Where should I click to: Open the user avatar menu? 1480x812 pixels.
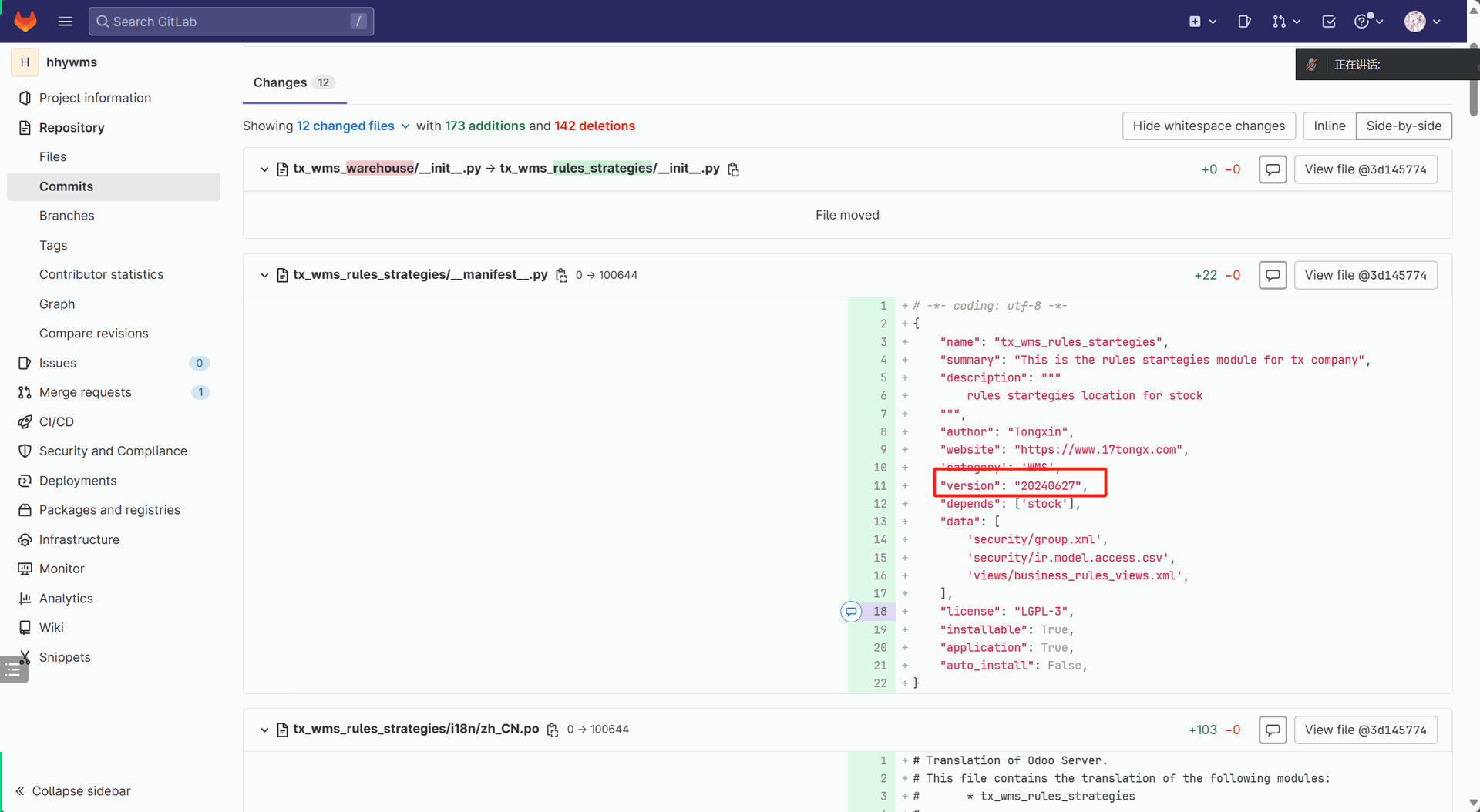tap(1422, 22)
